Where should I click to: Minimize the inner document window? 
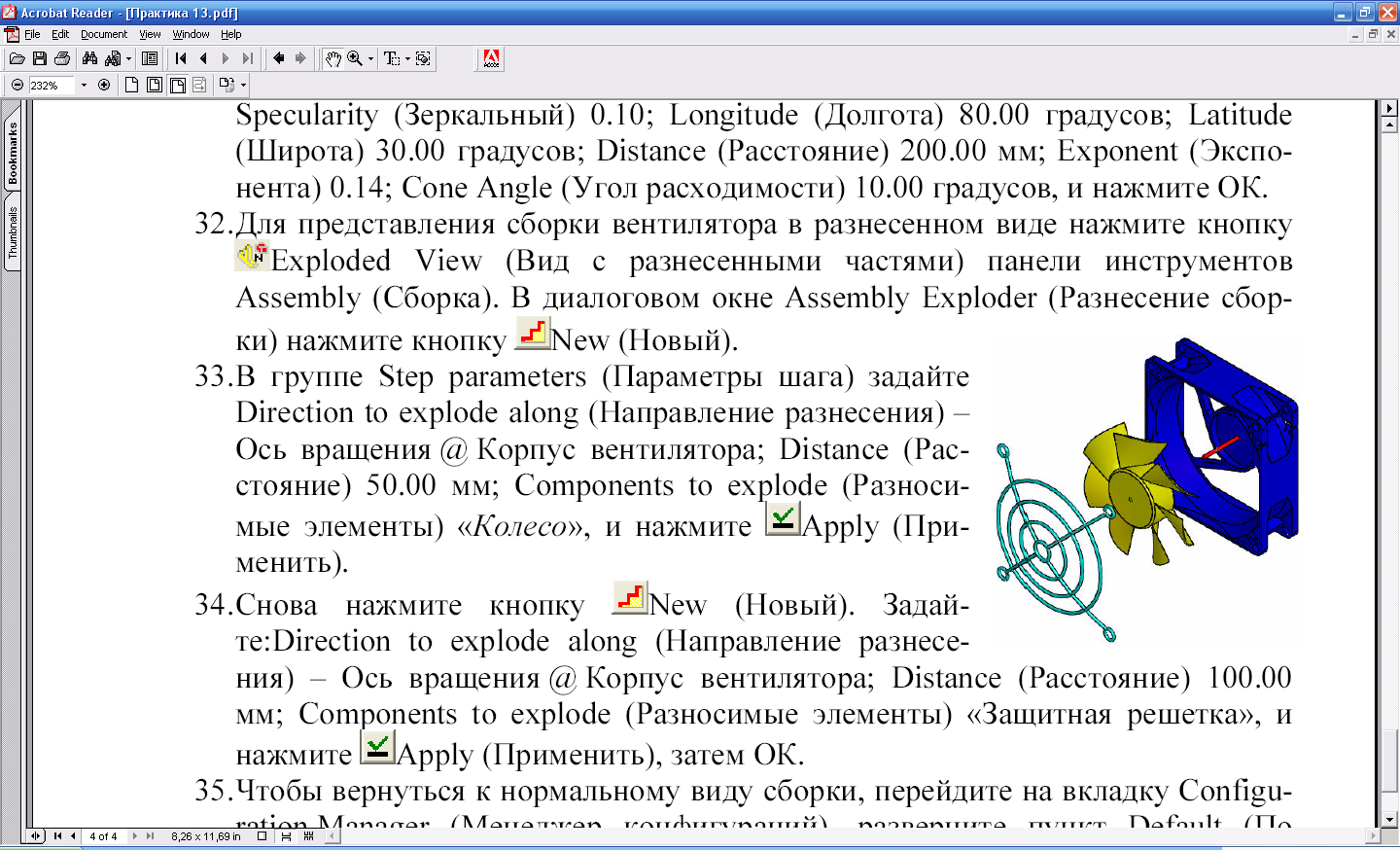[1355, 34]
